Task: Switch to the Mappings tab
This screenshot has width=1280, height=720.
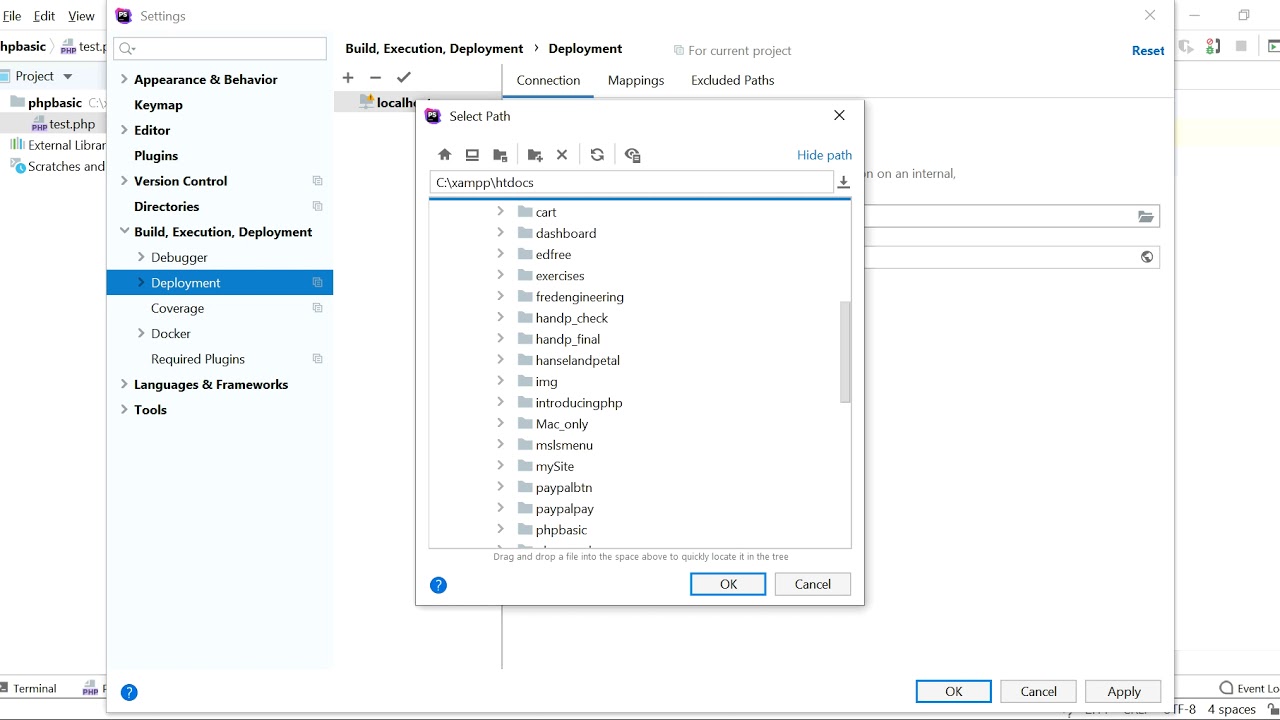Action: (636, 80)
